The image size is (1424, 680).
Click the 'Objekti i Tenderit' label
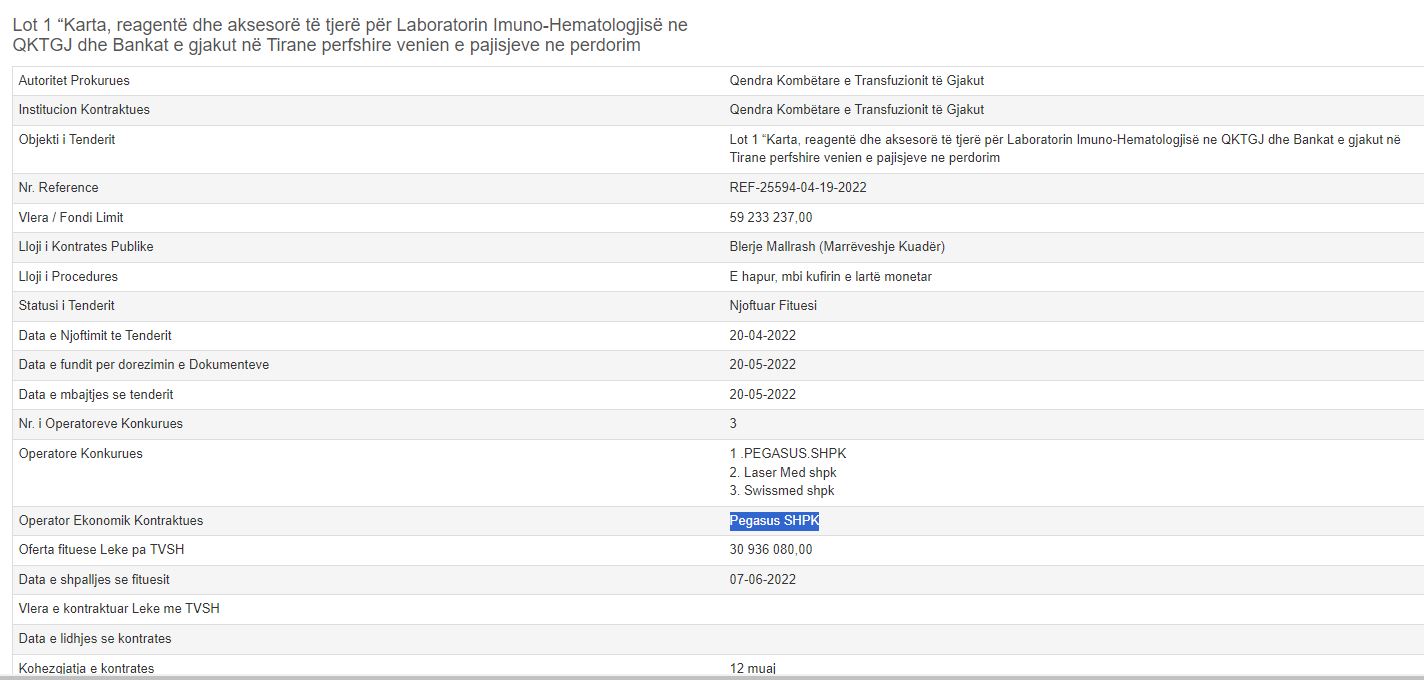pyautogui.click(x=67, y=140)
